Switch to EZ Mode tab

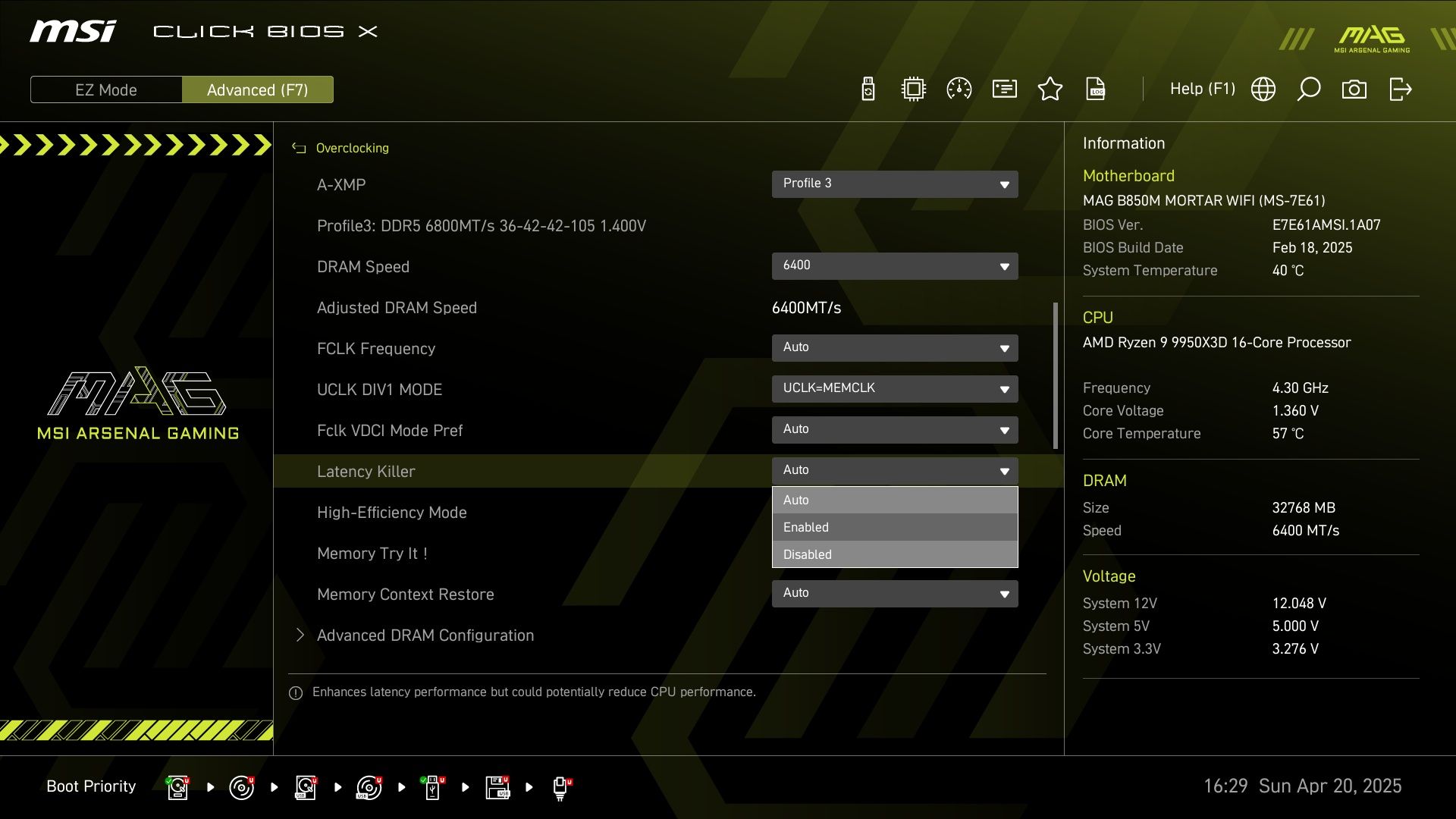point(106,89)
